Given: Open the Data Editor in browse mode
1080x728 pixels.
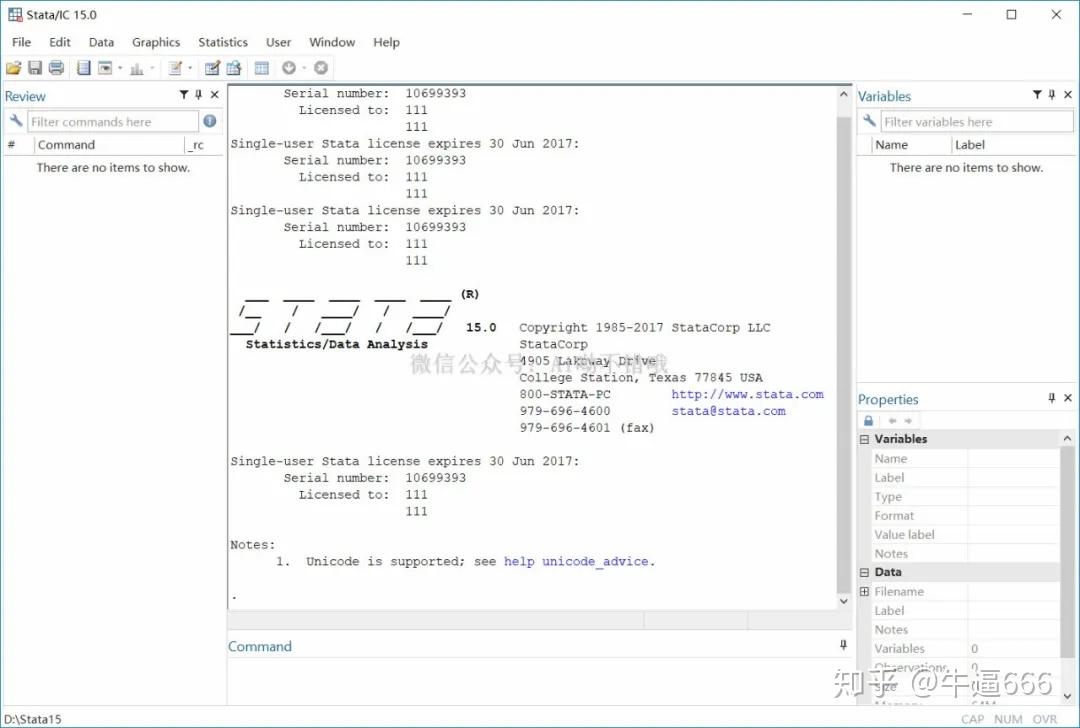Looking at the screenshot, I should (234, 67).
